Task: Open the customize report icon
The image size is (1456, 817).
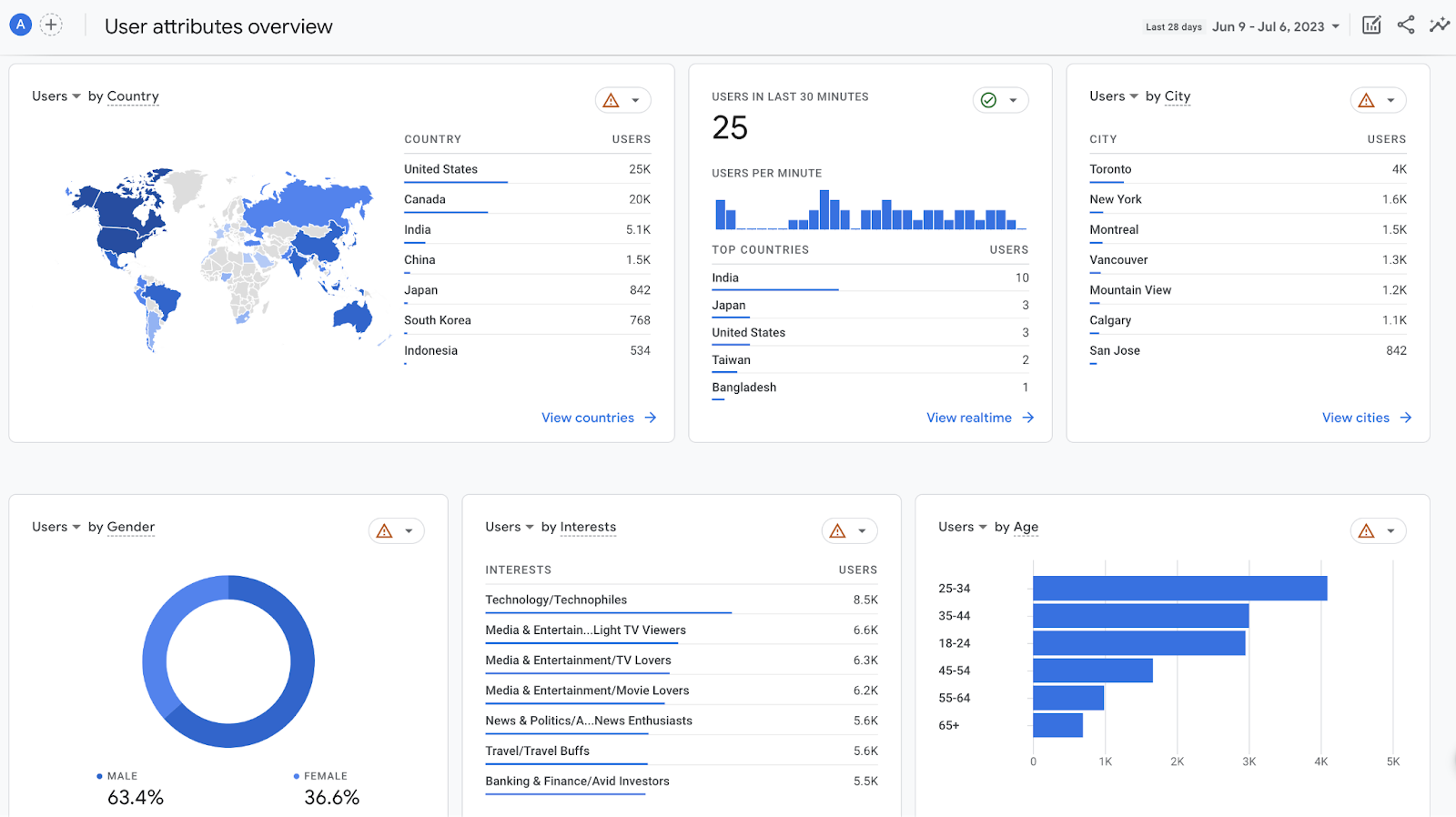Action: coord(1371,25)
